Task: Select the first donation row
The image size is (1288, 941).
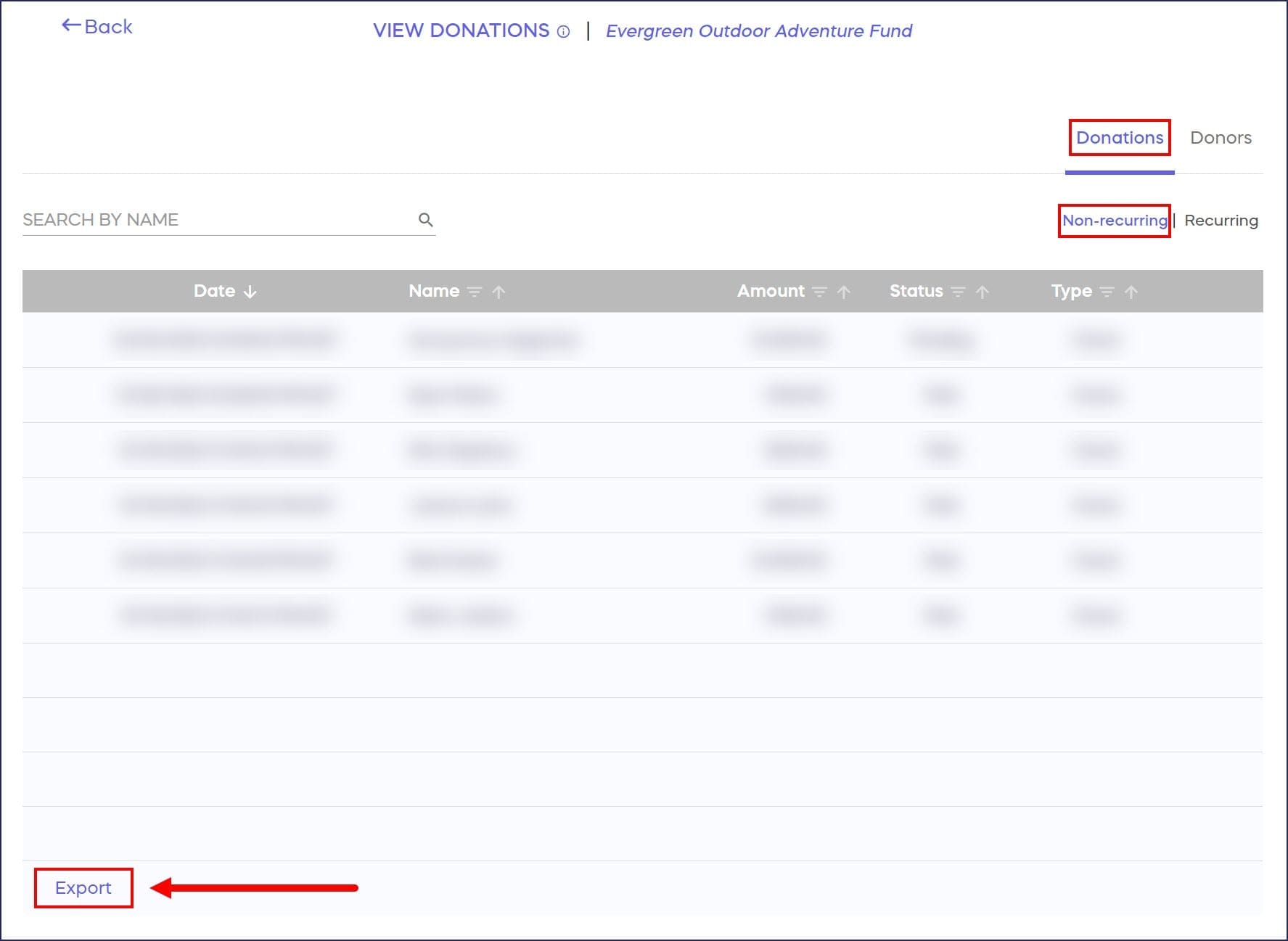Action: (x=642, y=340)
